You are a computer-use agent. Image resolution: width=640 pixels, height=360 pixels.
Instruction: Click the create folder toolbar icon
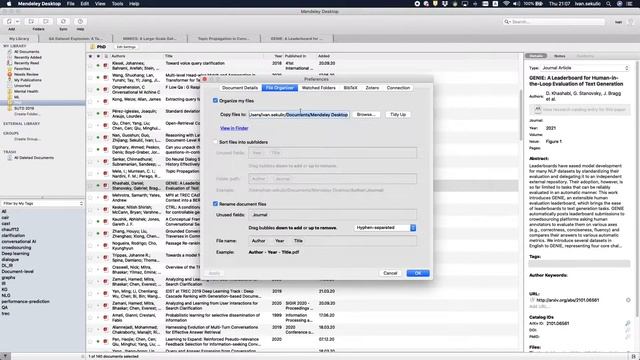(x=31, y=21)
